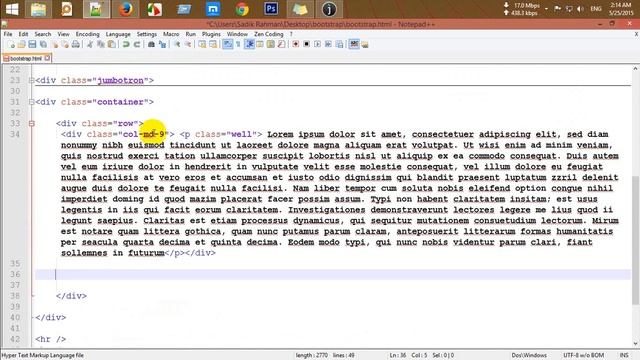The width and height of the screenshot is (640, 360).
Task: Copy selection with toolbar Copy icon
Action: point(100,44)
